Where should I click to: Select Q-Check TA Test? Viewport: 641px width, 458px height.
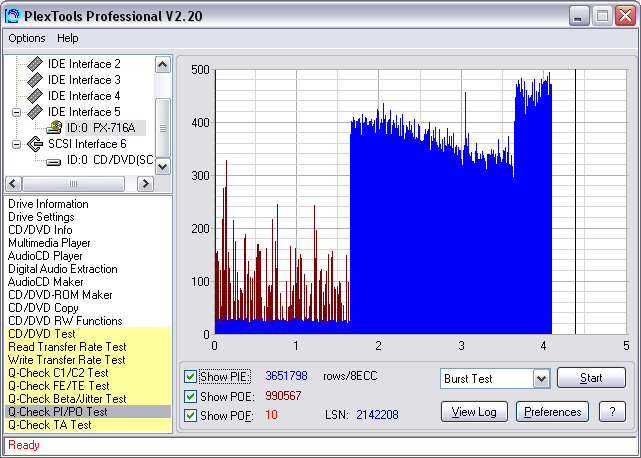(88, 425)
